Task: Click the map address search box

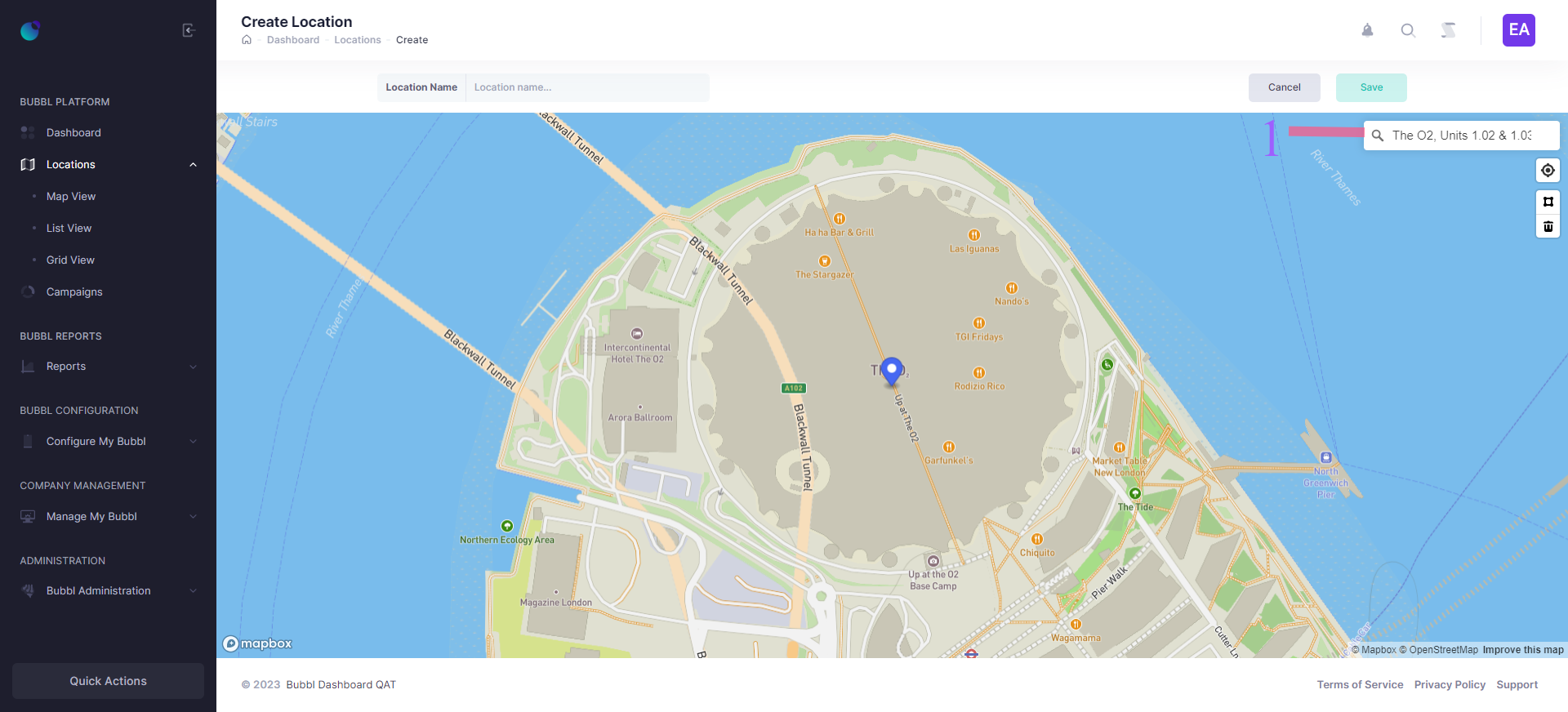Action: coord(1462,136)
